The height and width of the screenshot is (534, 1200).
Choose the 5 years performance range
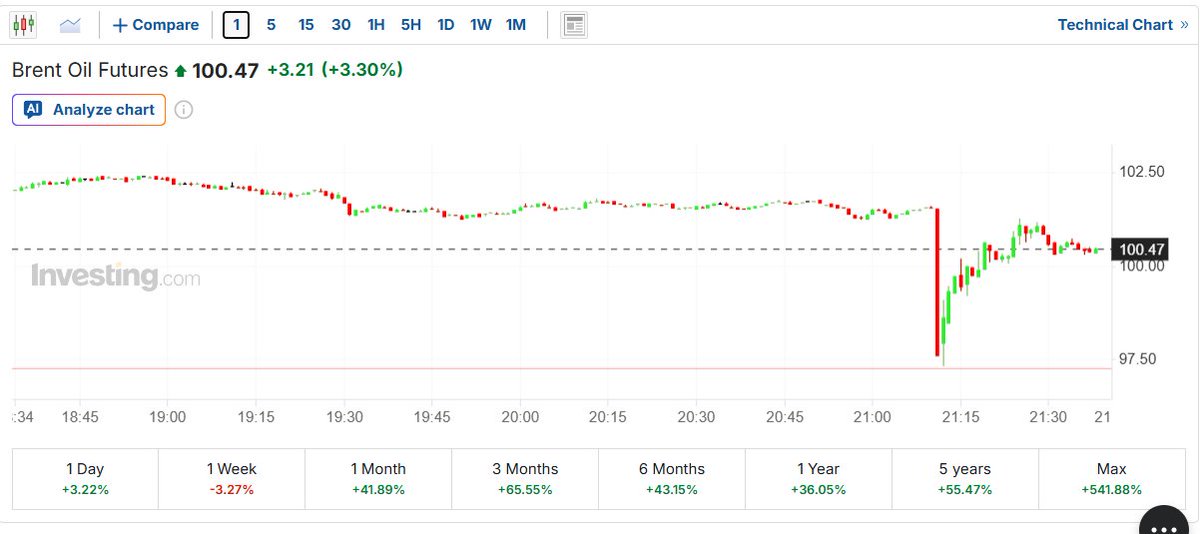(x=965, y=479)
